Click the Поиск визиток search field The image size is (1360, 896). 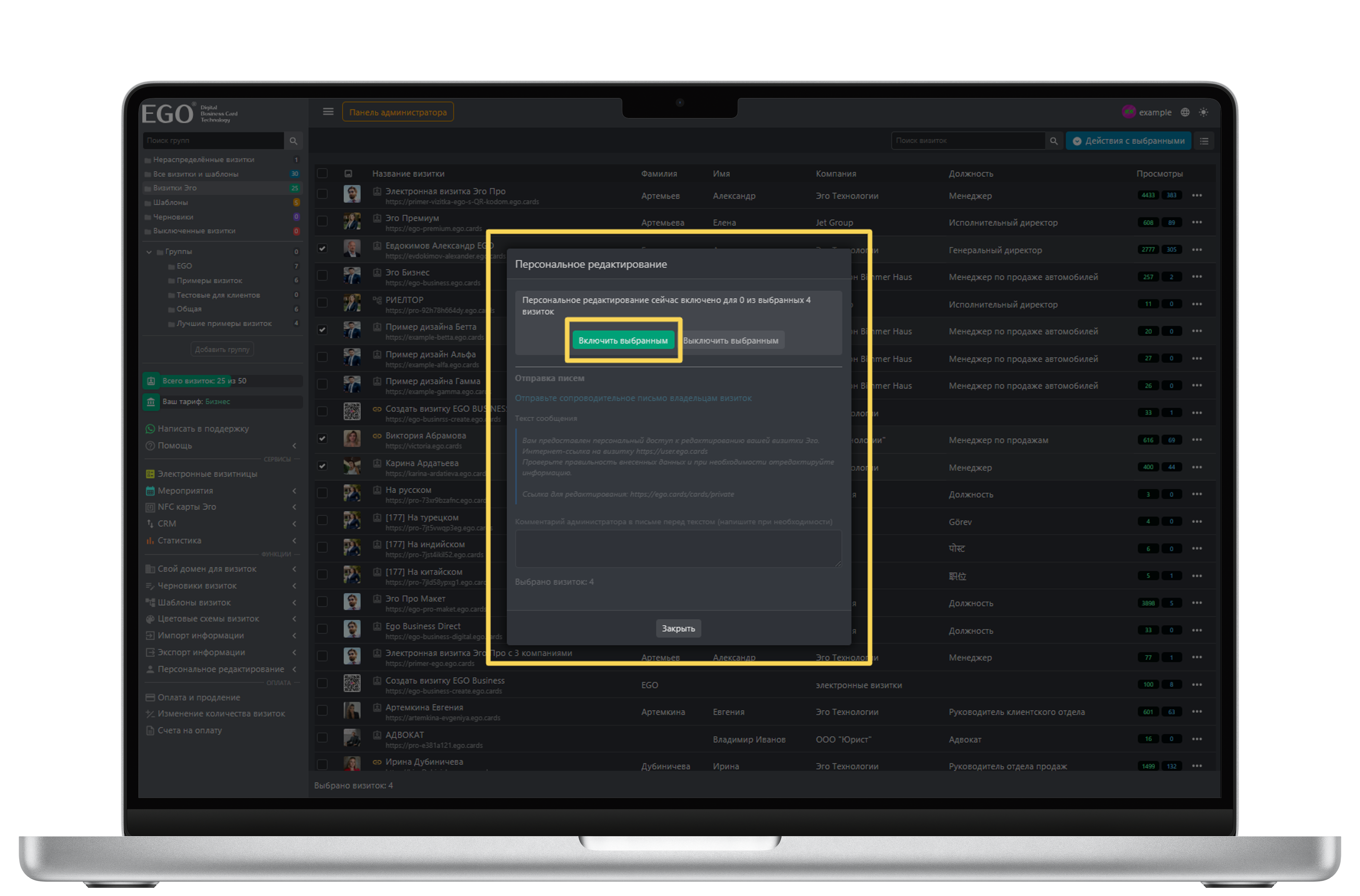[x=969, y=141]
